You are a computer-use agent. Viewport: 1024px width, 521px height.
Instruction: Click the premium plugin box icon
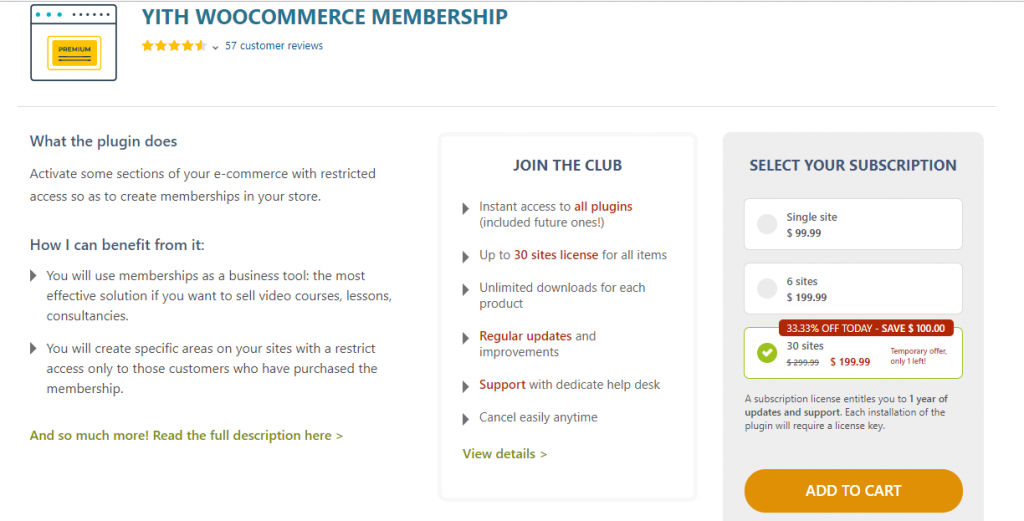tap(73, 42)
